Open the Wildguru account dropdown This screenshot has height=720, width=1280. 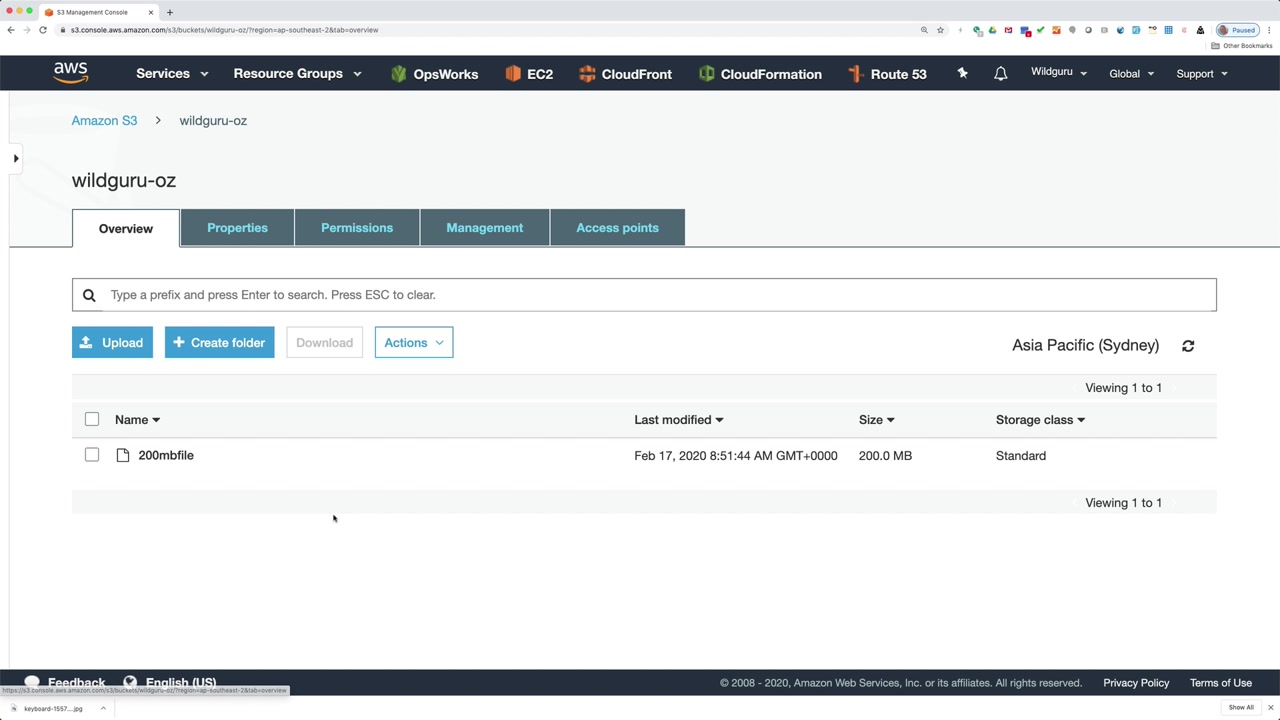[x=1059, y=73]
